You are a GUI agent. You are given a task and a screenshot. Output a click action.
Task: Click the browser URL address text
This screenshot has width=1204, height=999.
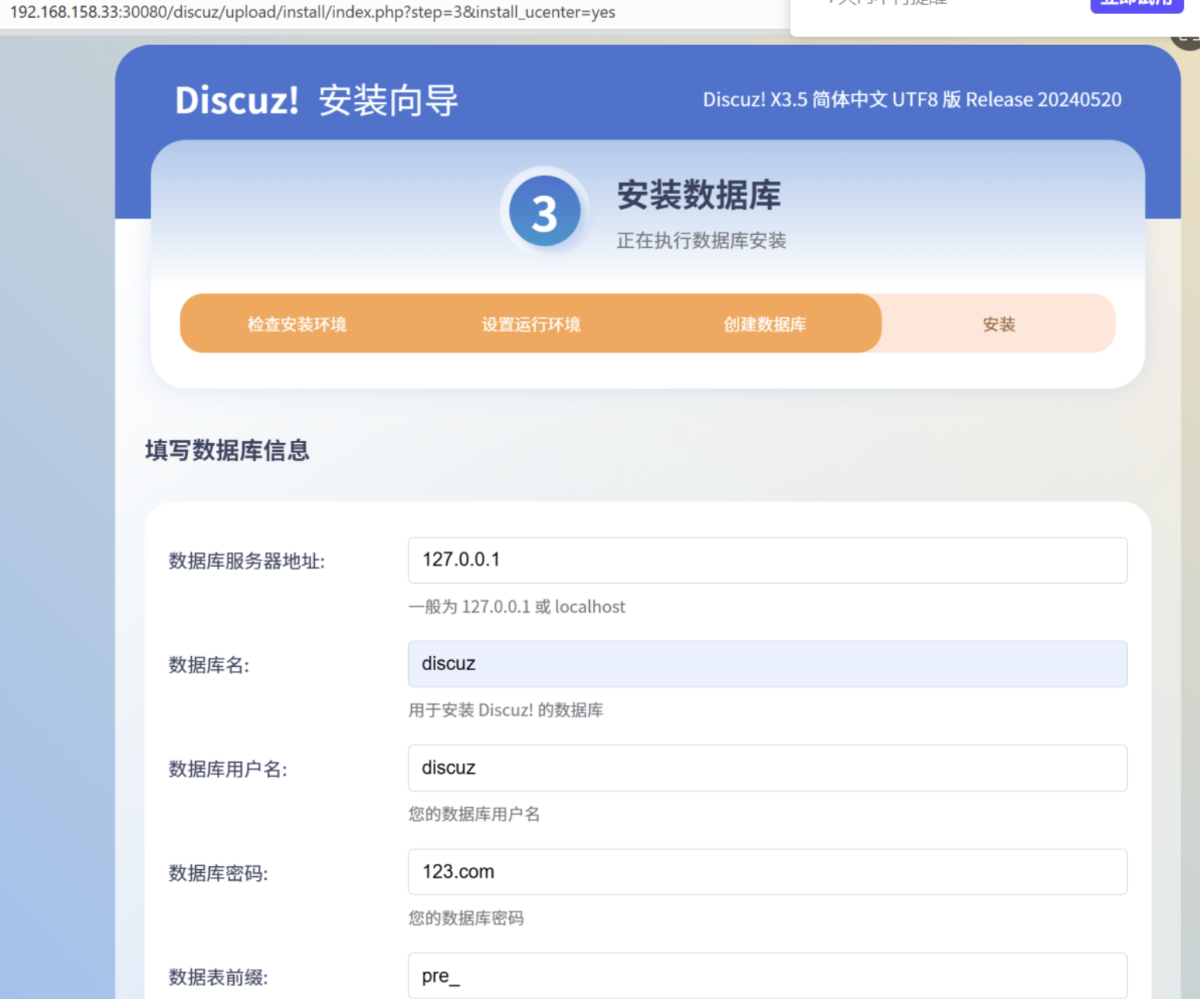[312, 12]
